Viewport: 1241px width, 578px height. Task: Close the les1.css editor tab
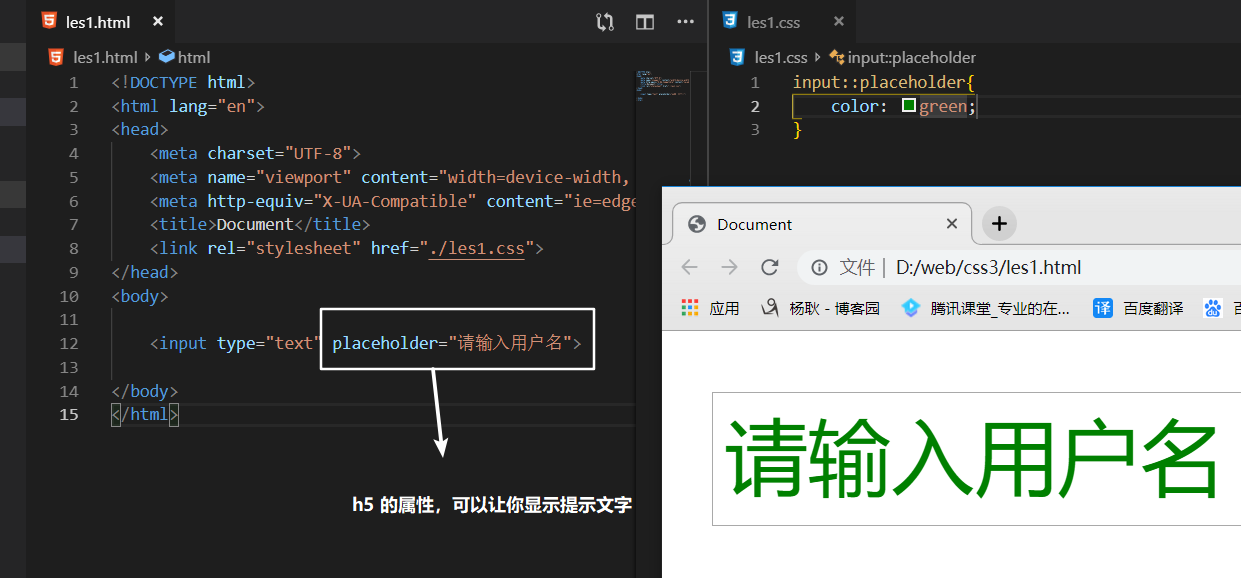point(838,22)
